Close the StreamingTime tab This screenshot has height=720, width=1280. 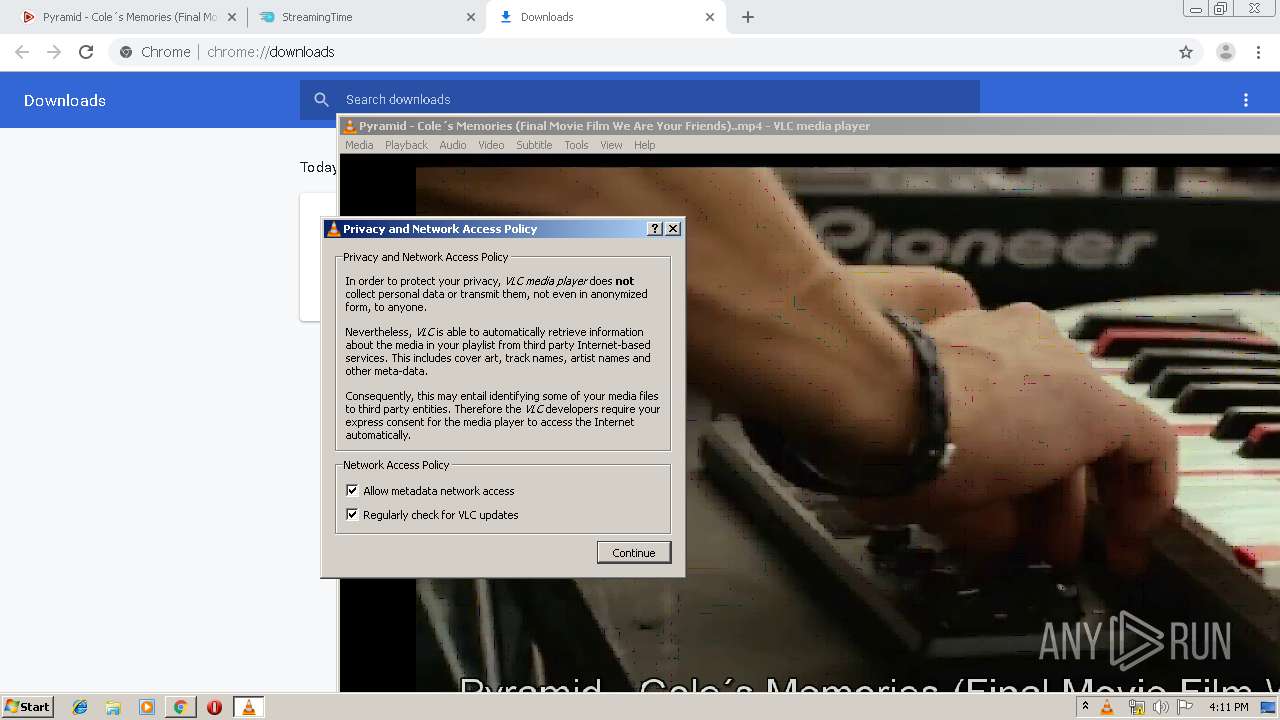click(470, 17)
